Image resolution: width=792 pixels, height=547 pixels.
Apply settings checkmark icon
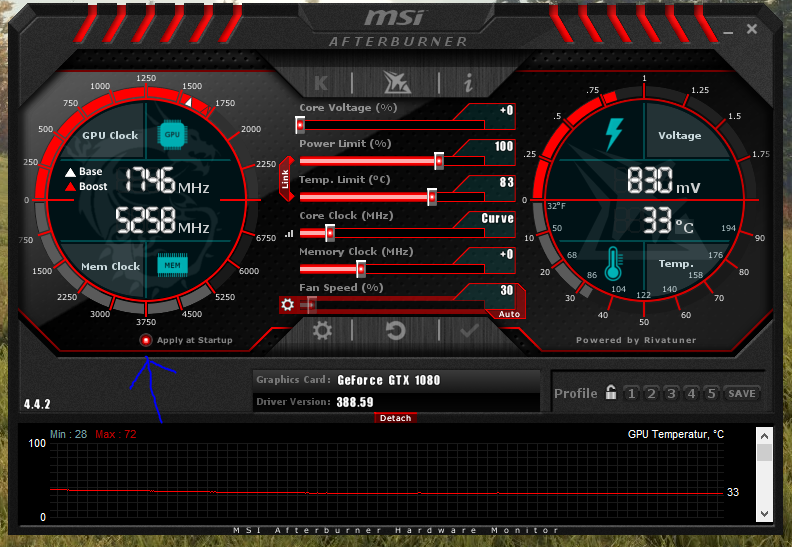tap(469, 331)
